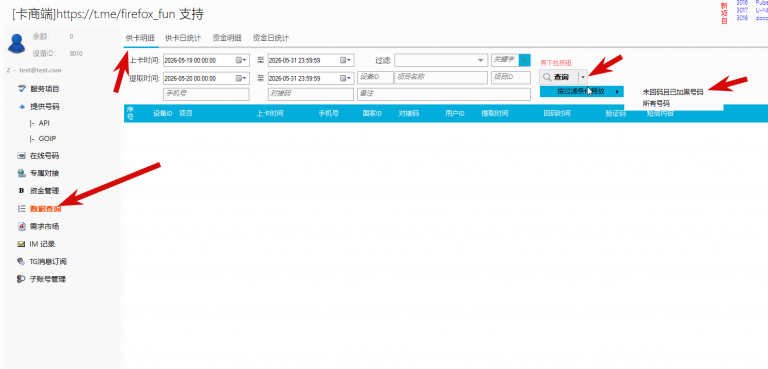Switch to the 供卡明细 tab
This screenshot has height=369, width=768.
pyautogui.click(x=140, y=38)
